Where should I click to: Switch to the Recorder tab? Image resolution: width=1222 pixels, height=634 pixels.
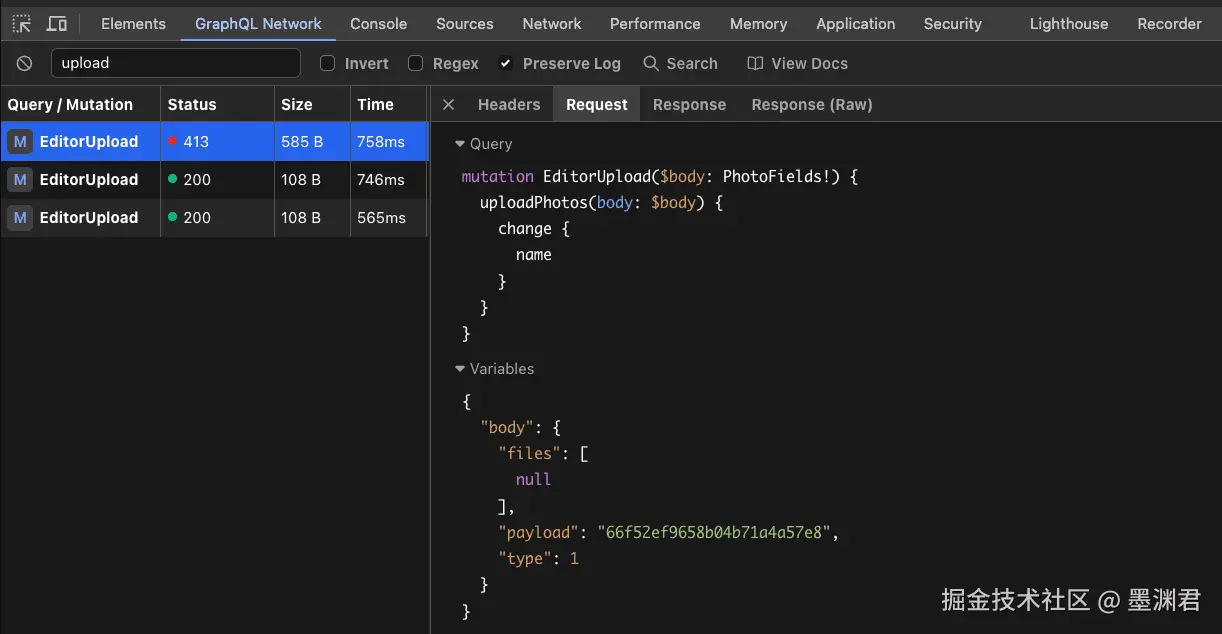tap(1169, 24)
